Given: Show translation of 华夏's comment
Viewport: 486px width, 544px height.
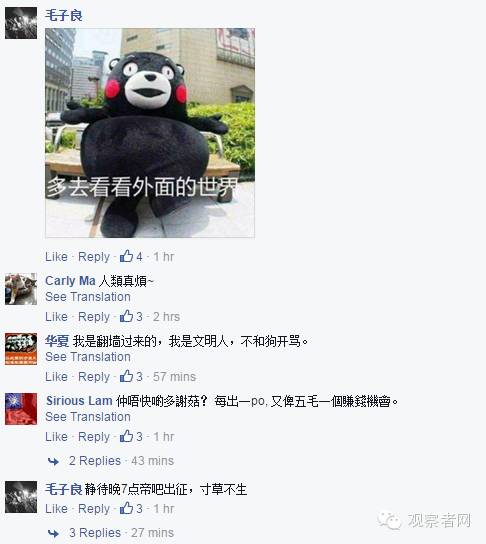Looking at the screenshot, I should point(88,357).
